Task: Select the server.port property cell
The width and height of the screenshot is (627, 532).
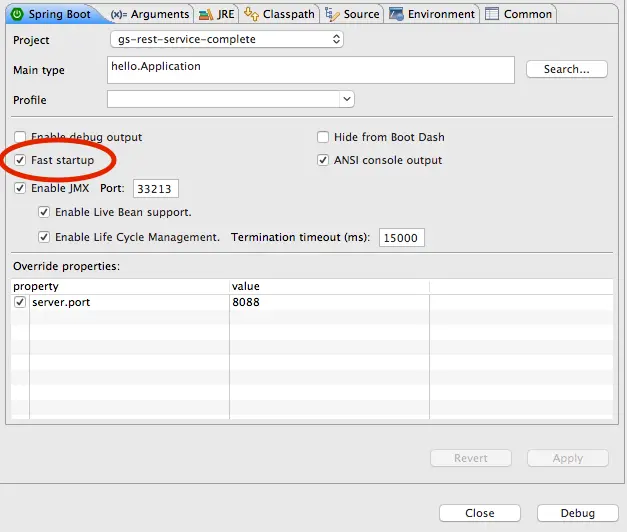Action: 129,302
